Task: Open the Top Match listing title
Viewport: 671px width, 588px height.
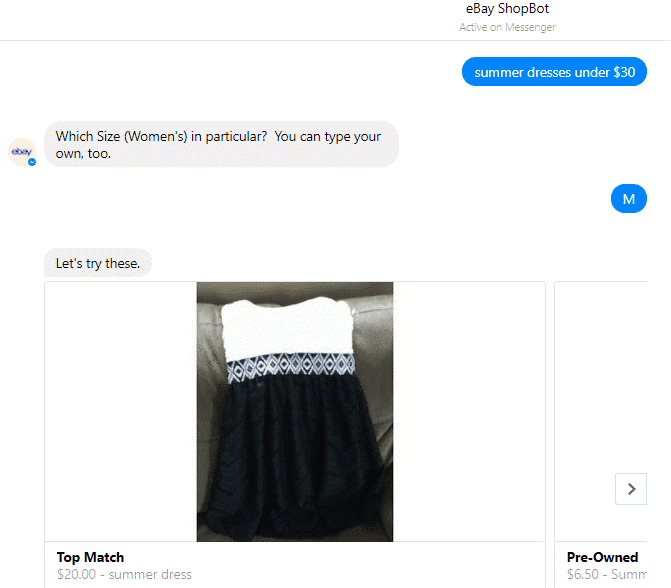Action: tap(90, 557)
